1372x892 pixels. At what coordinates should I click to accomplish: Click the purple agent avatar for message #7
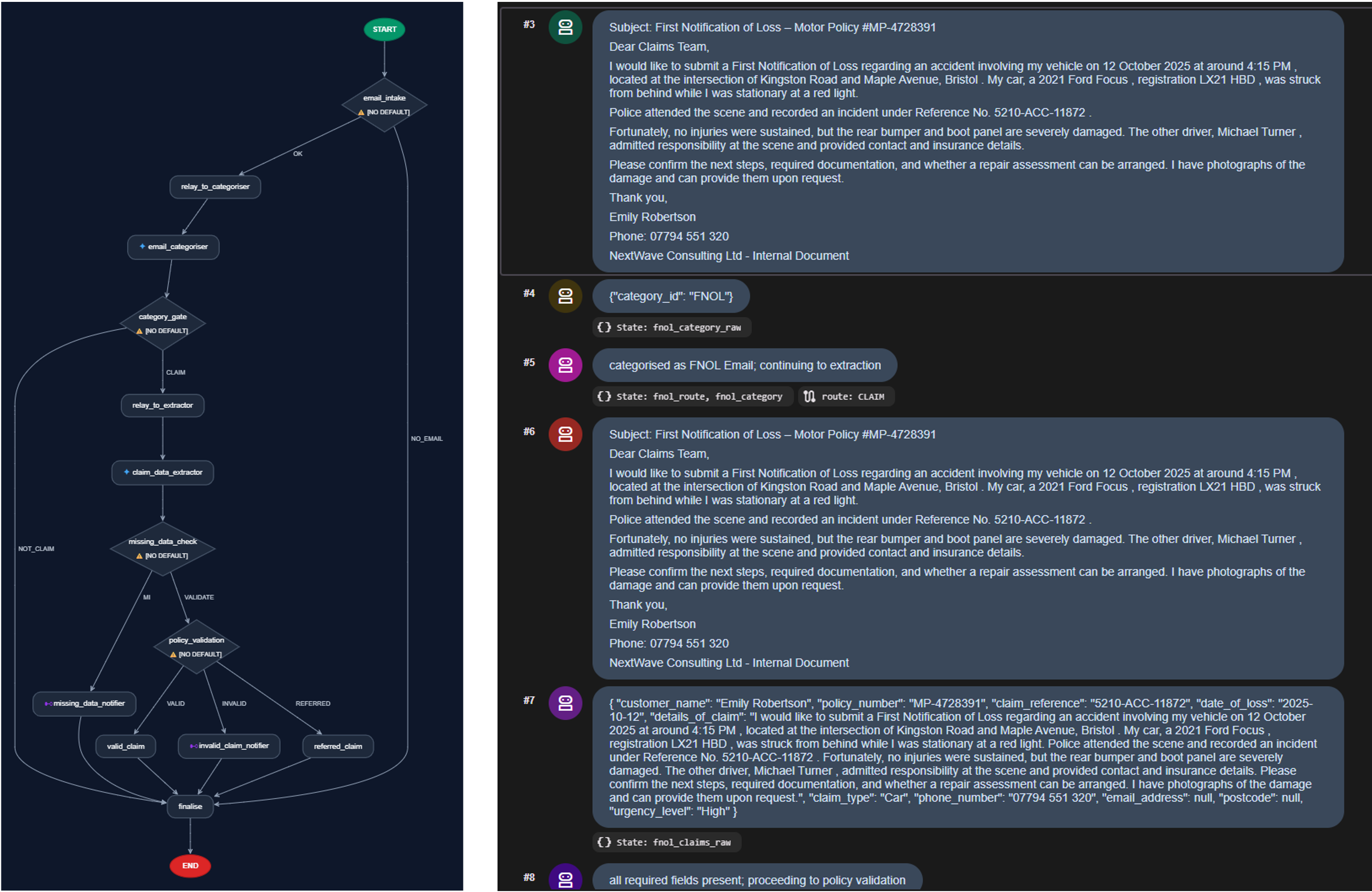[565, 703]
